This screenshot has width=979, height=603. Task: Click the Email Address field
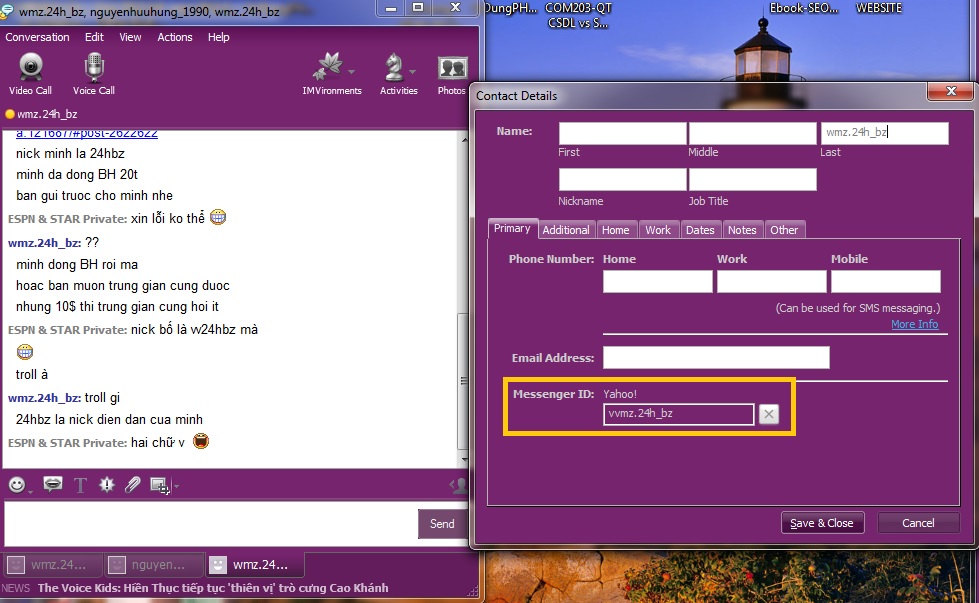click(x=716, y=358)
